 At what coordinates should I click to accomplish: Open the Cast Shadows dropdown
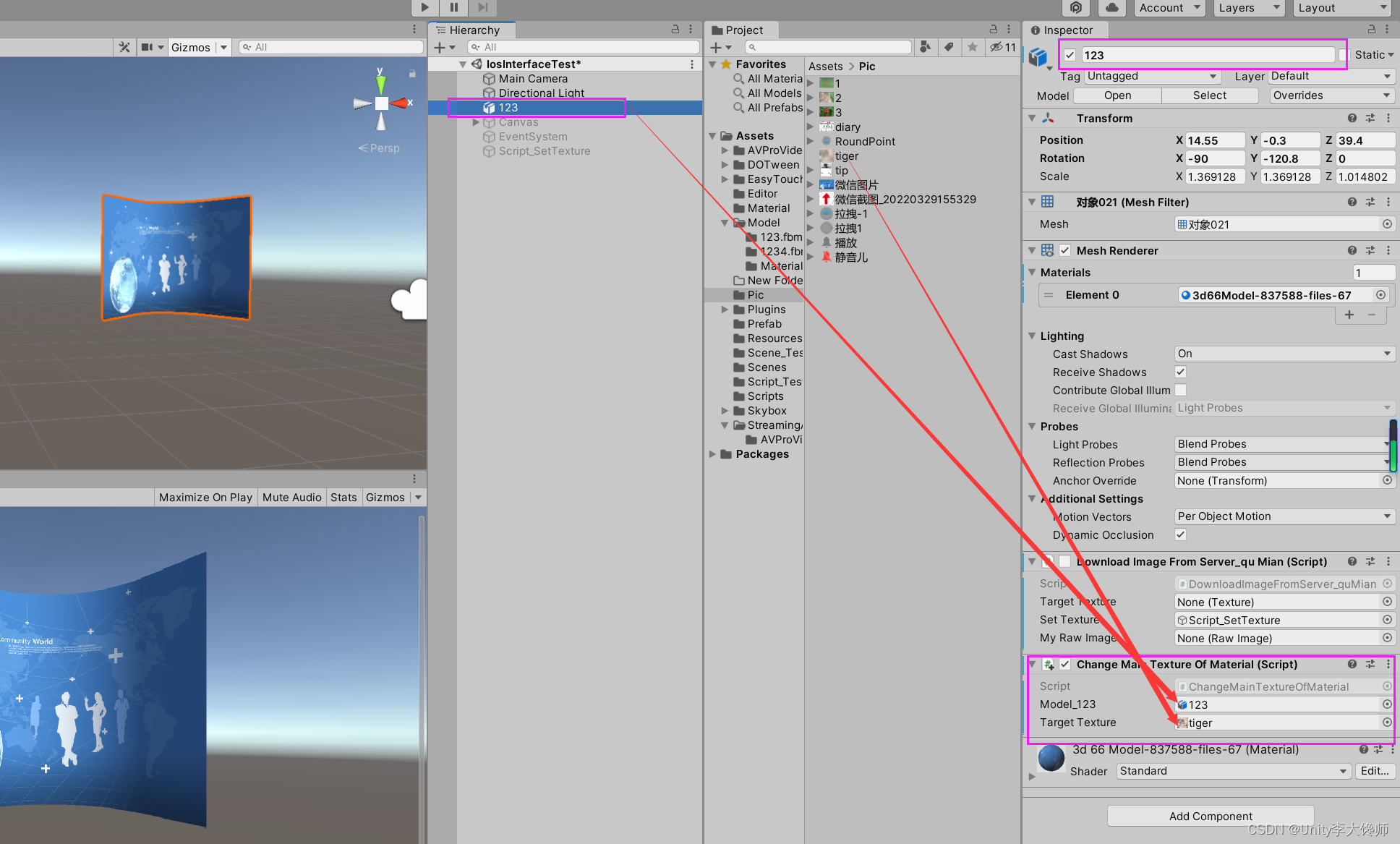pyautogui.click(x=1284, y=354)
